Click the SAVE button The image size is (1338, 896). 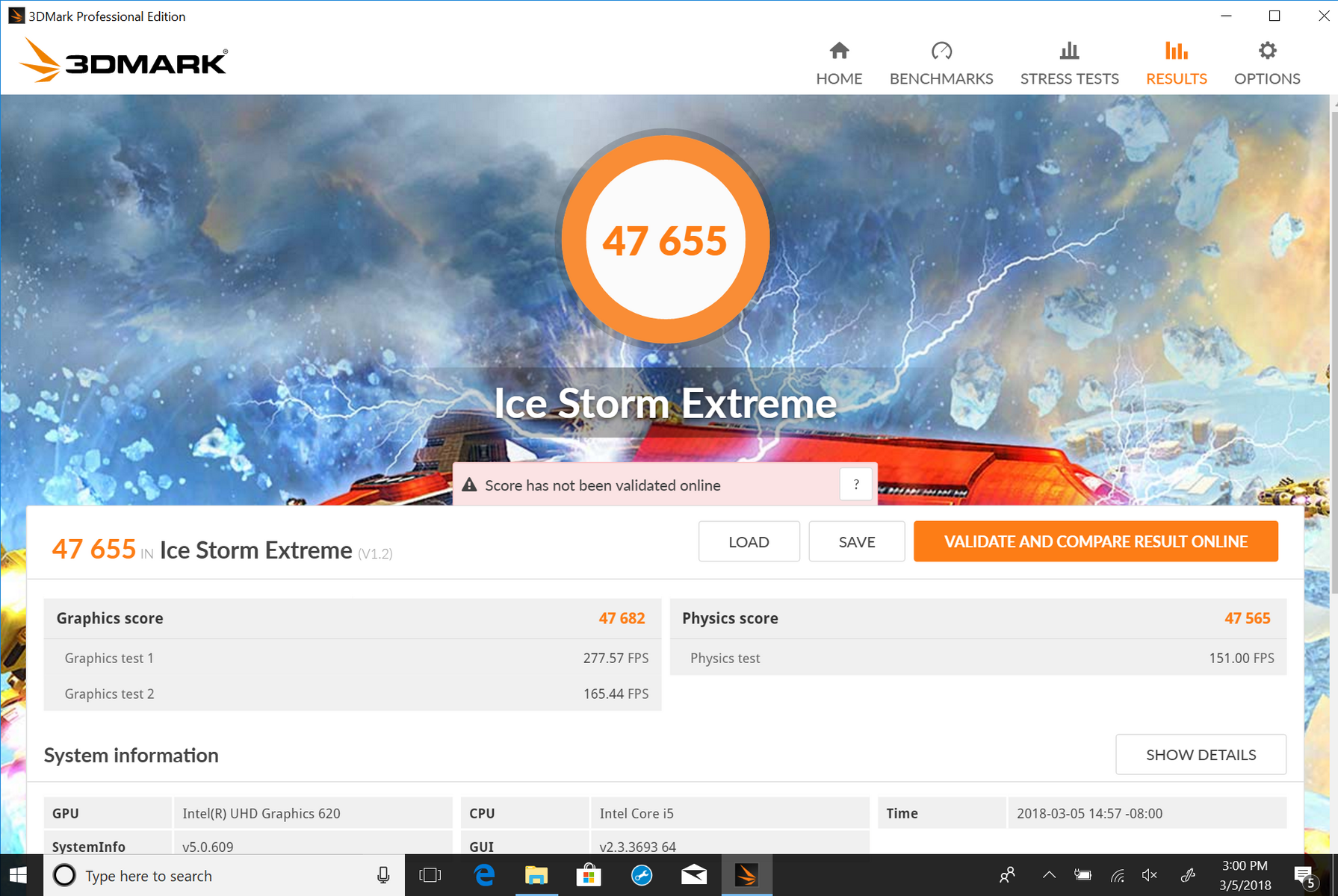click(x=857, y=541)
